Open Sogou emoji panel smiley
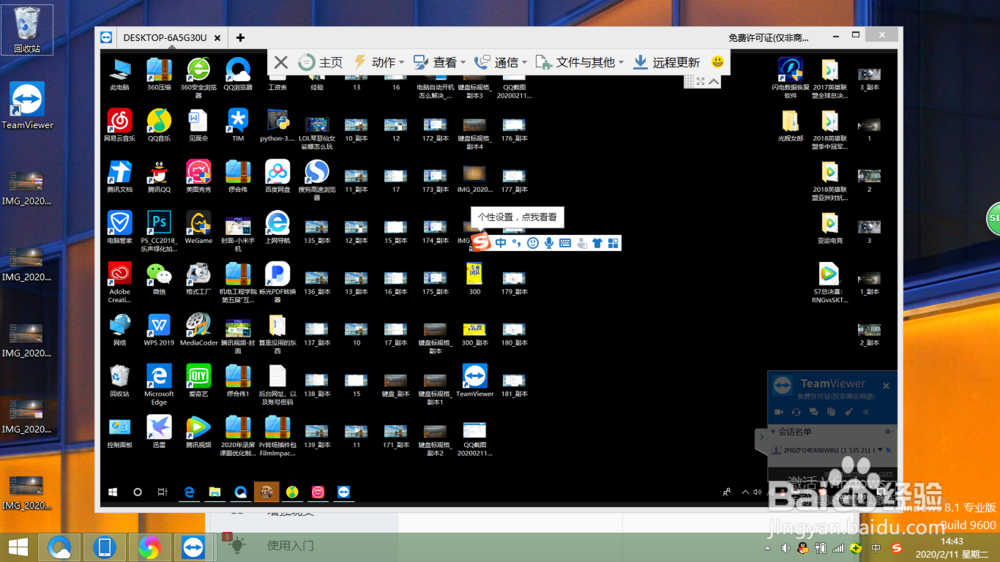This screenshot has height=562, width=1000. [x=533, y=243]
